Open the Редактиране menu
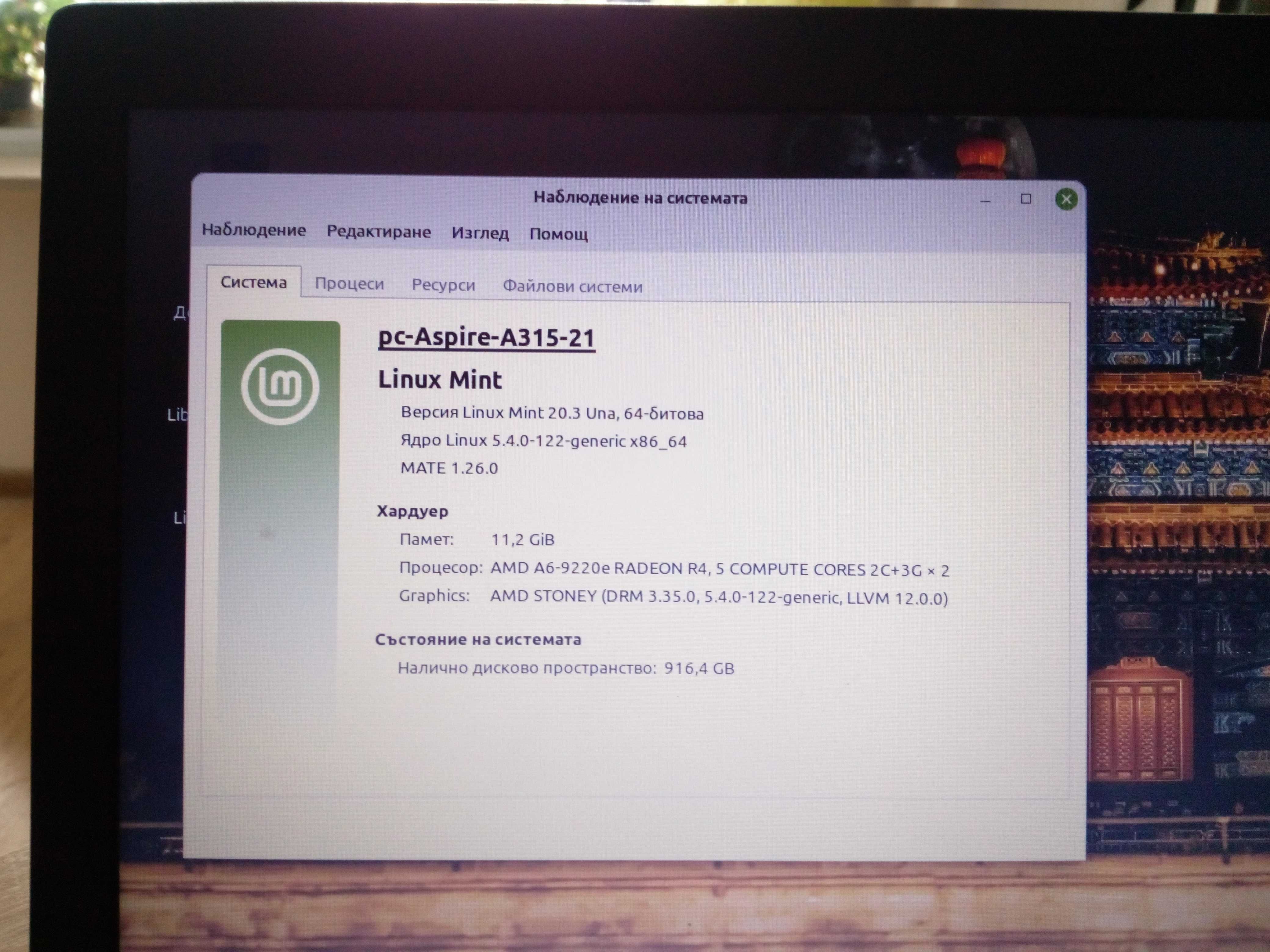 [379, 232]
